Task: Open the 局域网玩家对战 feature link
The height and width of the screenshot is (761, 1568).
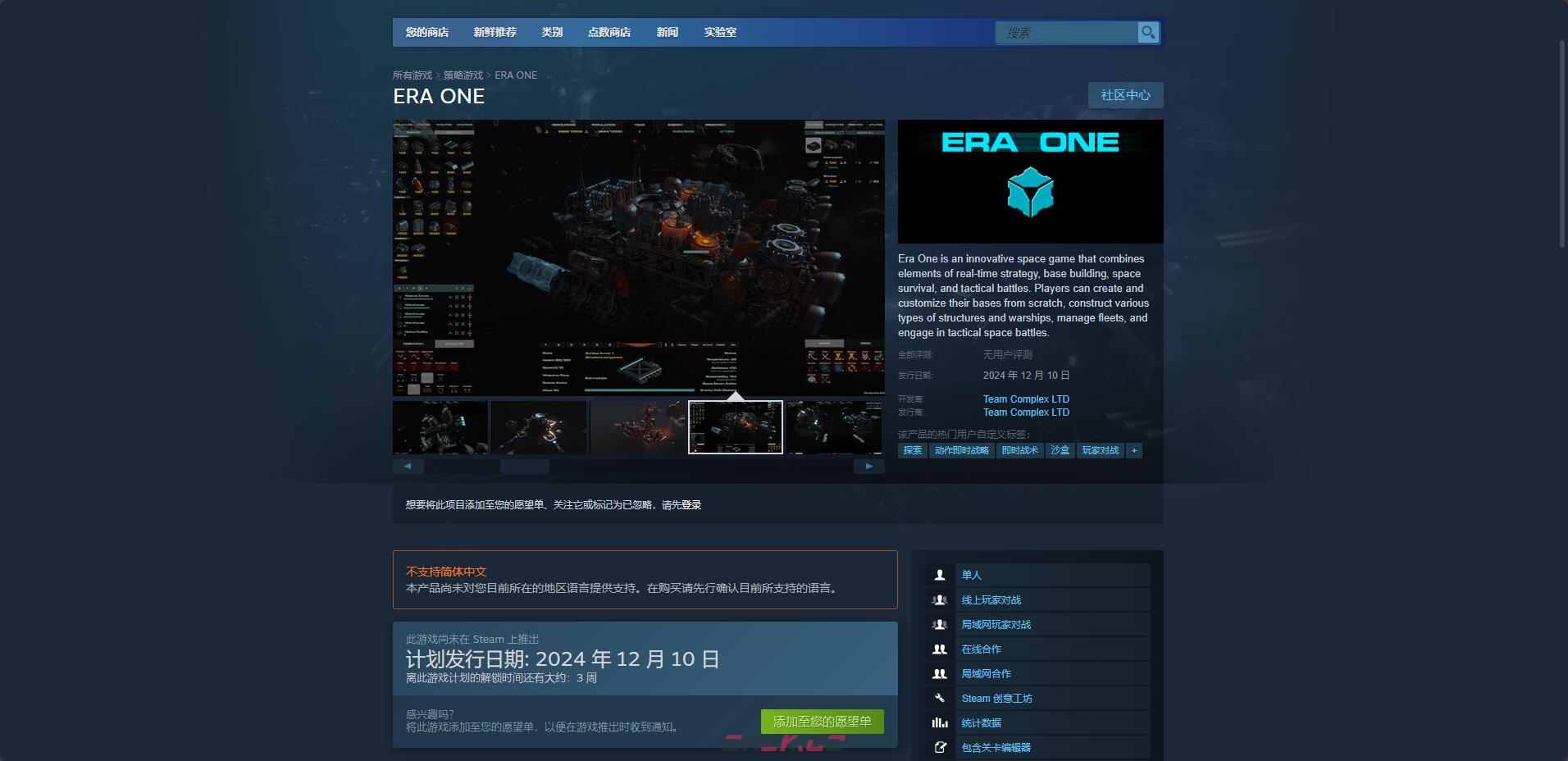Action: pyautogui.click(x=996, y=624)
